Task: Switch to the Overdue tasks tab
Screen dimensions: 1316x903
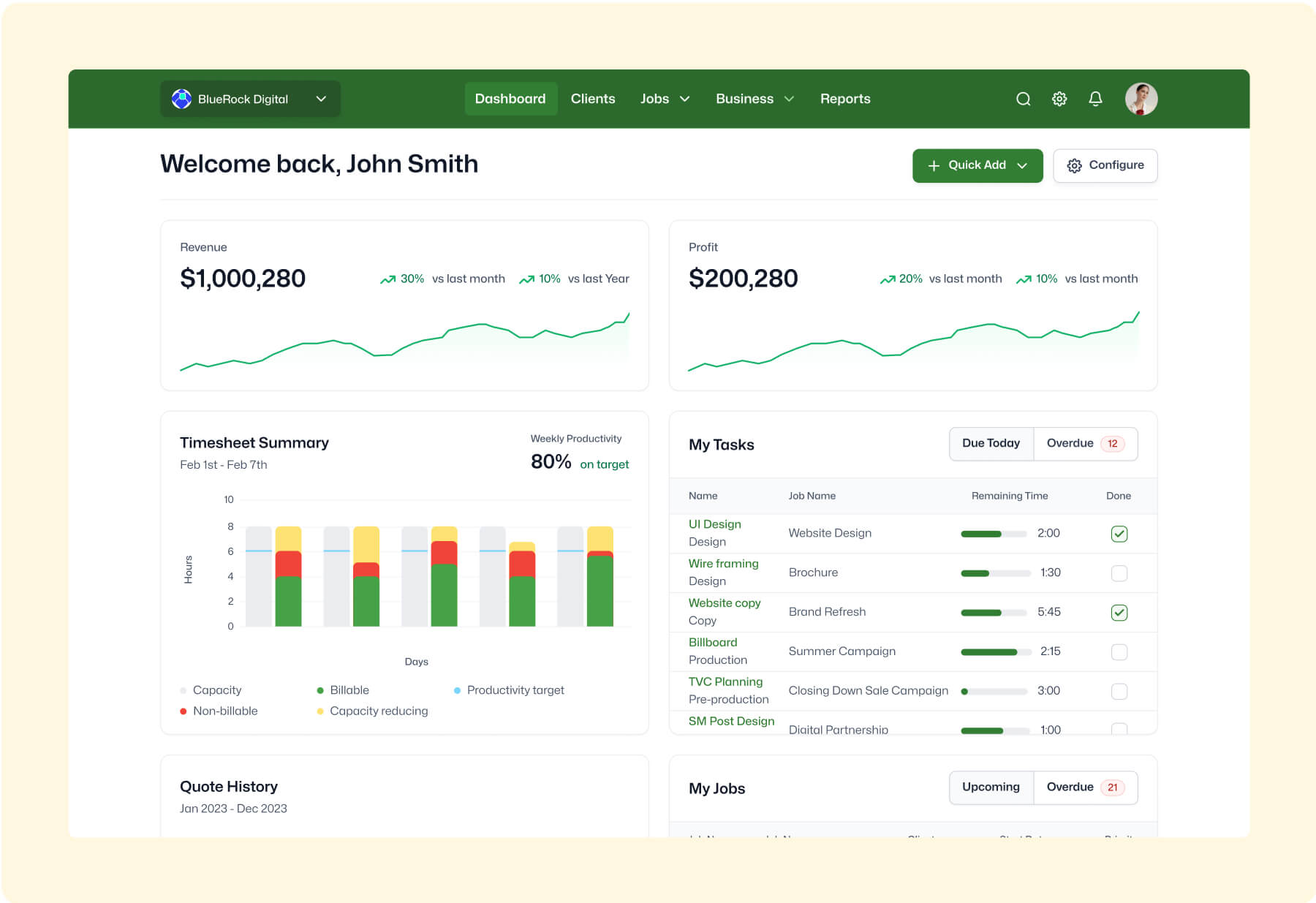Action: [x=1071, y=443]
